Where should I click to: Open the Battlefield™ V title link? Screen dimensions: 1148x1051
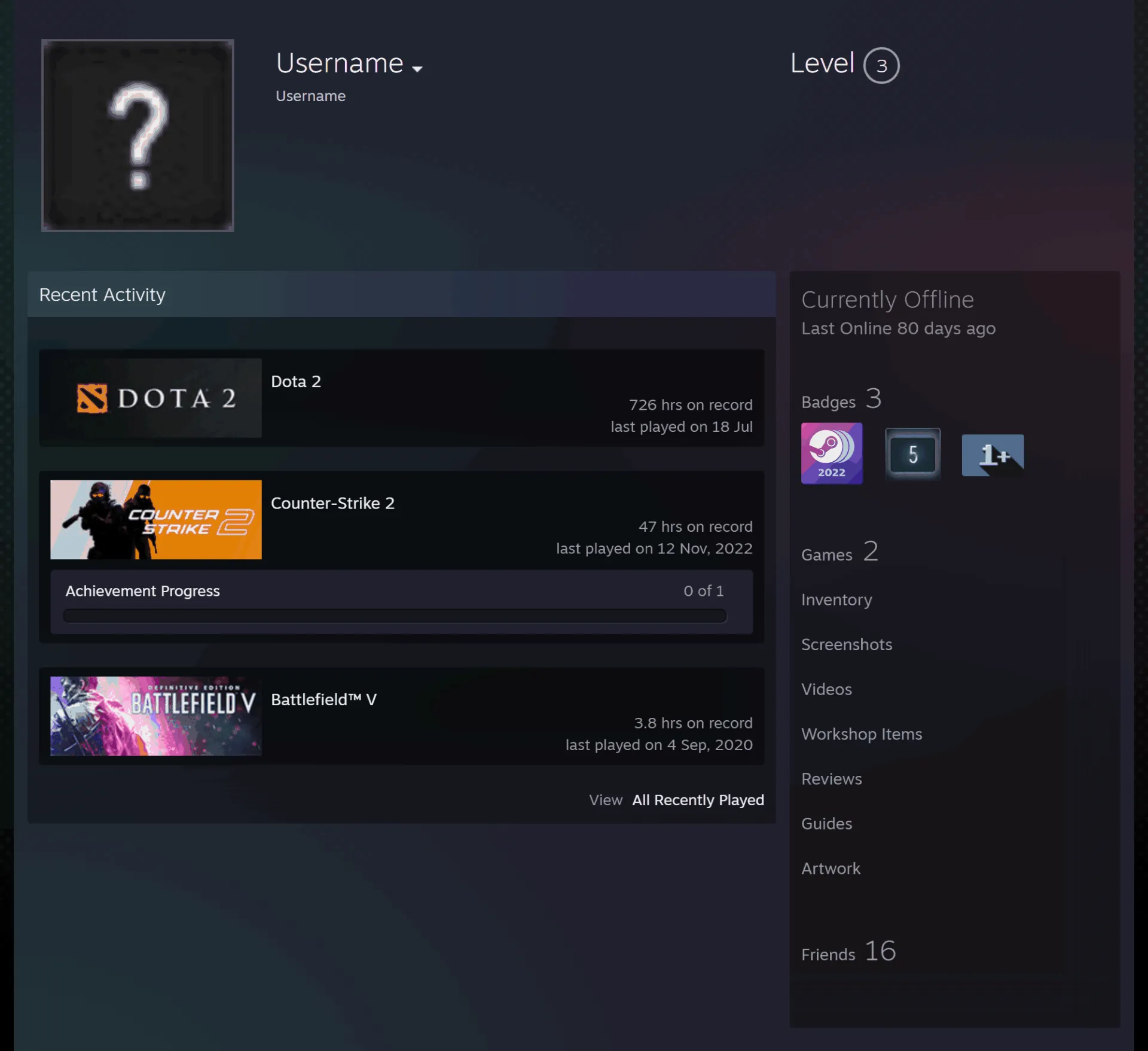pyautogui.click(x=323, y=699)
